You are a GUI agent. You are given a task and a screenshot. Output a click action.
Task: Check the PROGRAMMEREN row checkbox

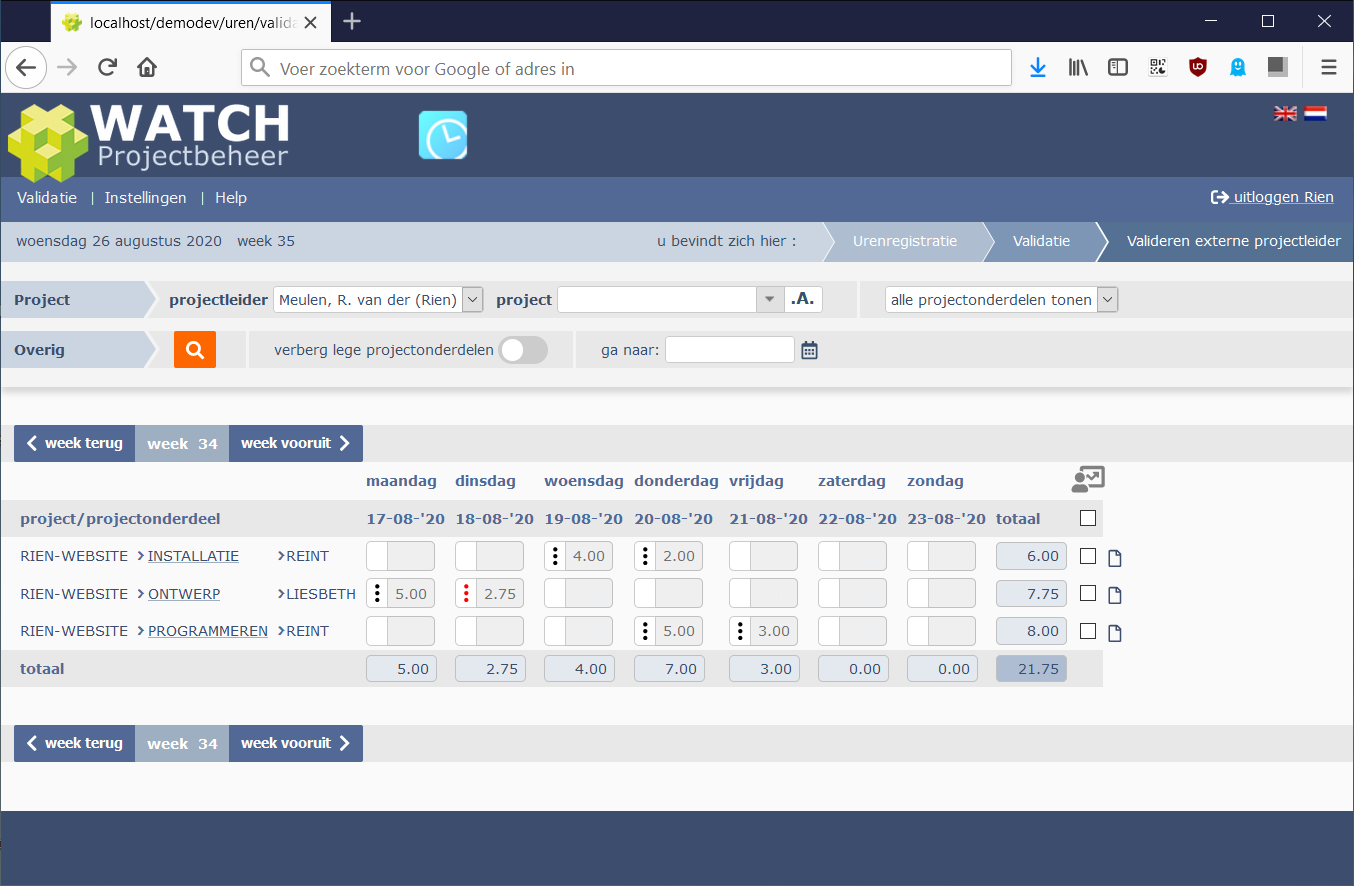1088,631
